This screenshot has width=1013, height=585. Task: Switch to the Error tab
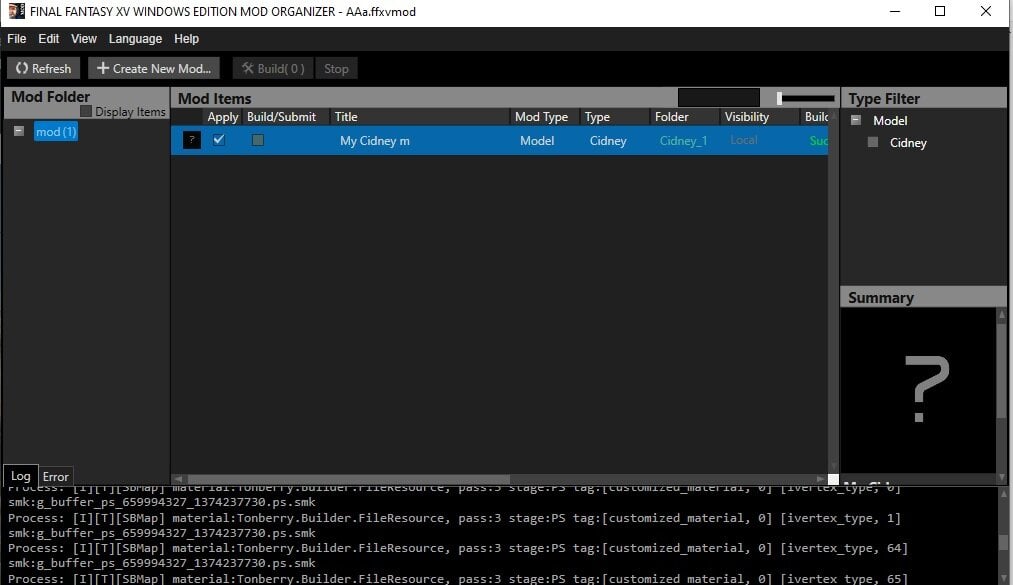(x=56, y=477)
